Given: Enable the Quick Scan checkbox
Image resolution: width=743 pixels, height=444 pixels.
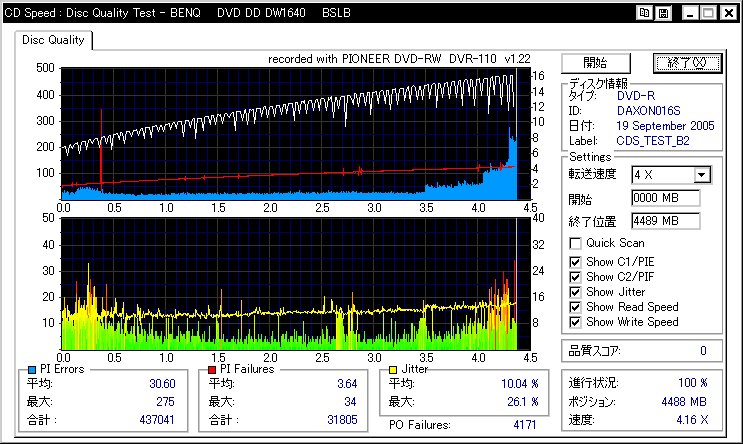Looking at the screenshot, I should [575, 243].
